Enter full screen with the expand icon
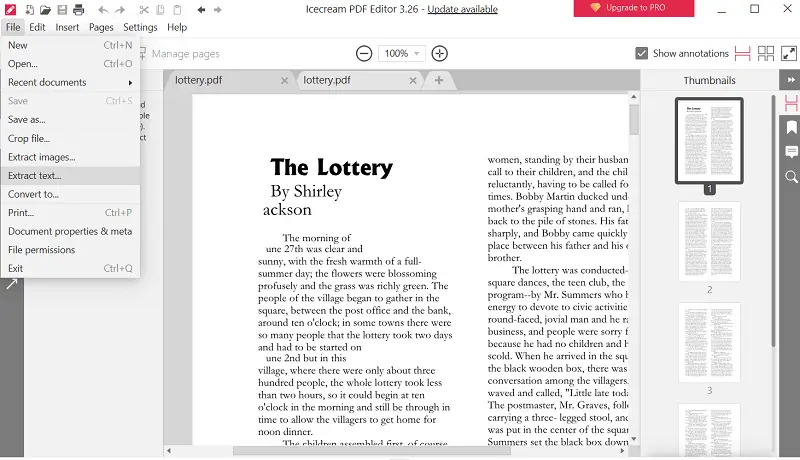Viewport: 800px width, 460px height. 789,54
